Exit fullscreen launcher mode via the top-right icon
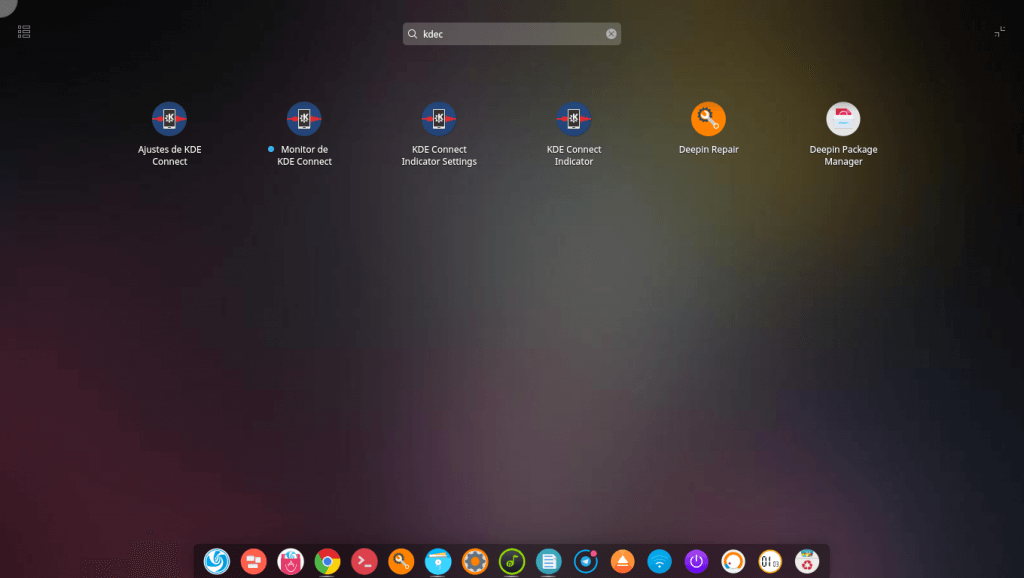The height and width of the screenshot is (578, 1024). pos(999,32)
